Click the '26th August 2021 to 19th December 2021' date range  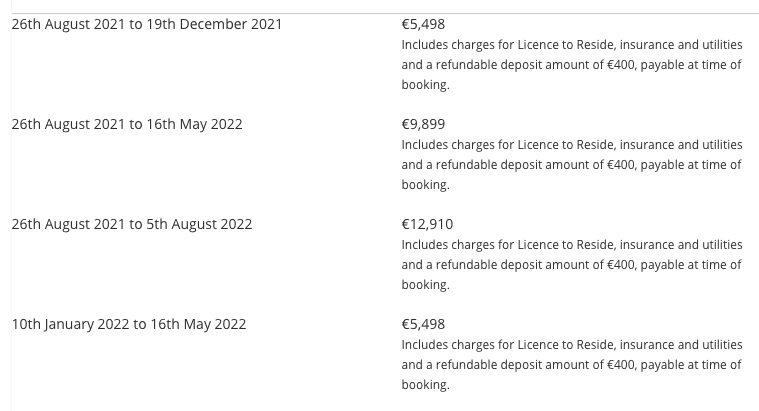tap(146, 24)
